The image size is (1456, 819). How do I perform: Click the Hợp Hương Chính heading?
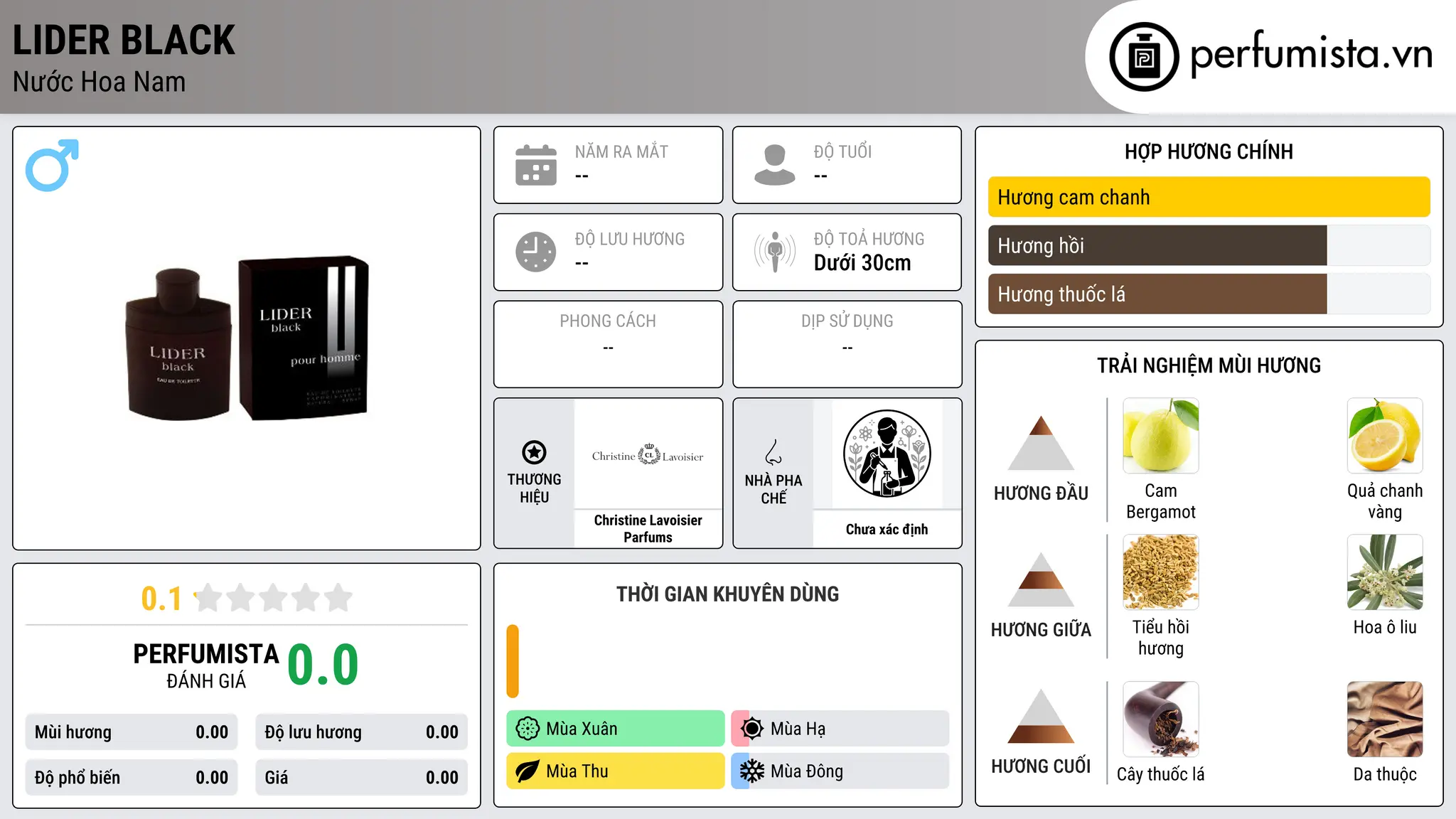(1209, 151)
